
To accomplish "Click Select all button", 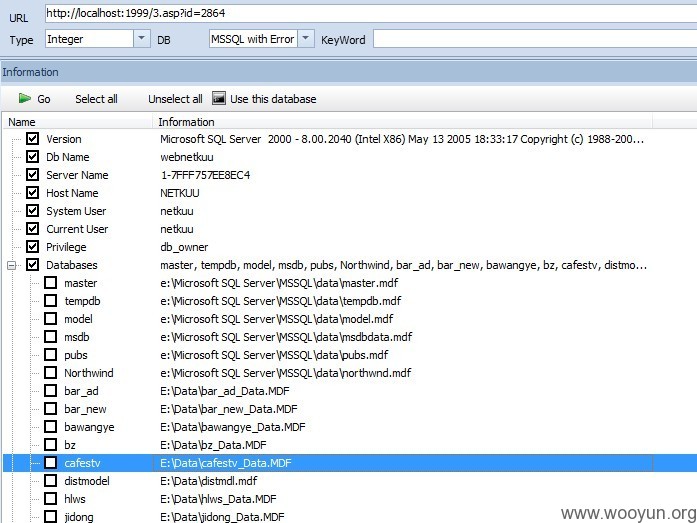I will click(x=96, y=99).
